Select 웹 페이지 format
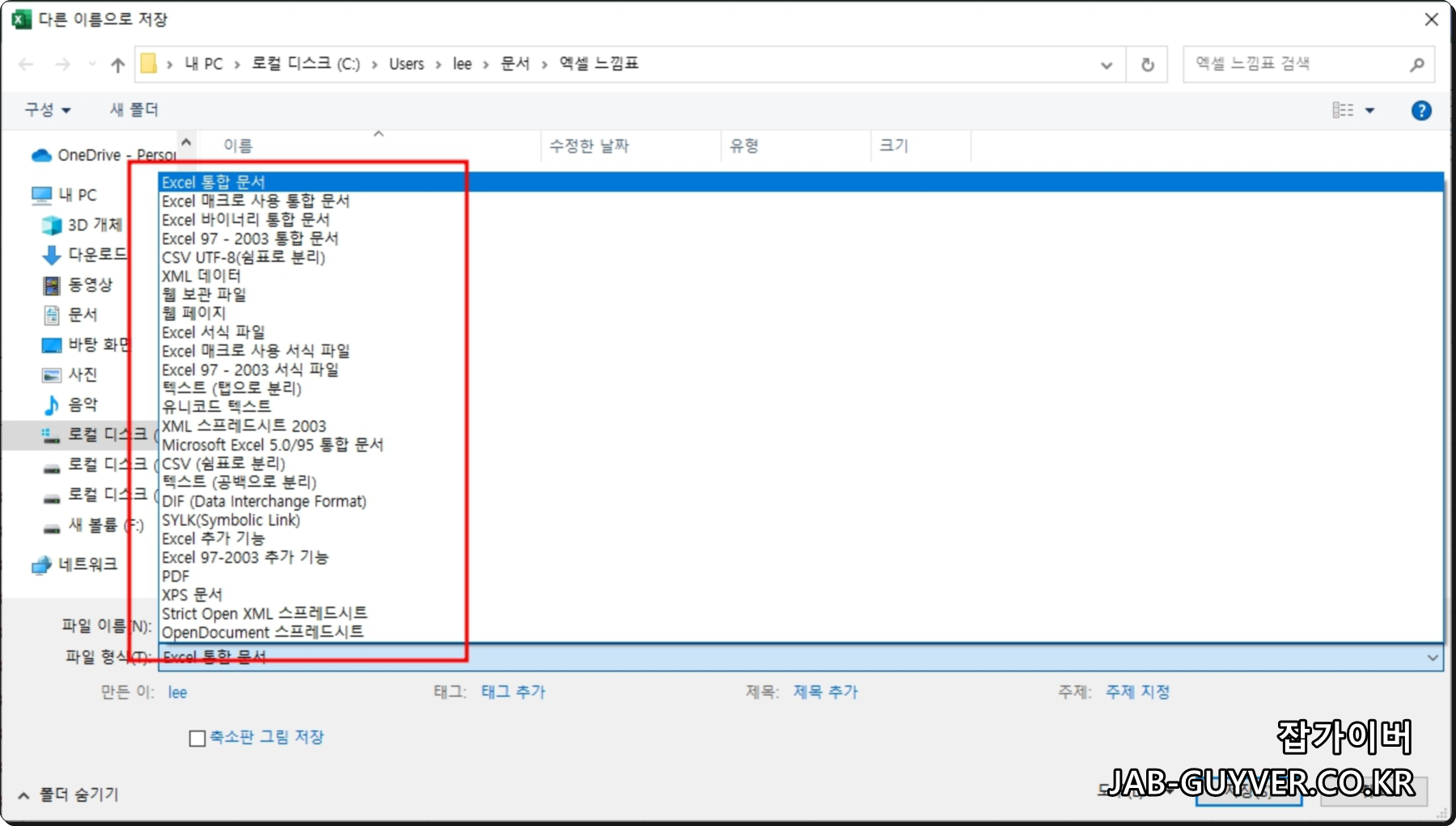Screen dimensions: 1456x826 point(801,313)
